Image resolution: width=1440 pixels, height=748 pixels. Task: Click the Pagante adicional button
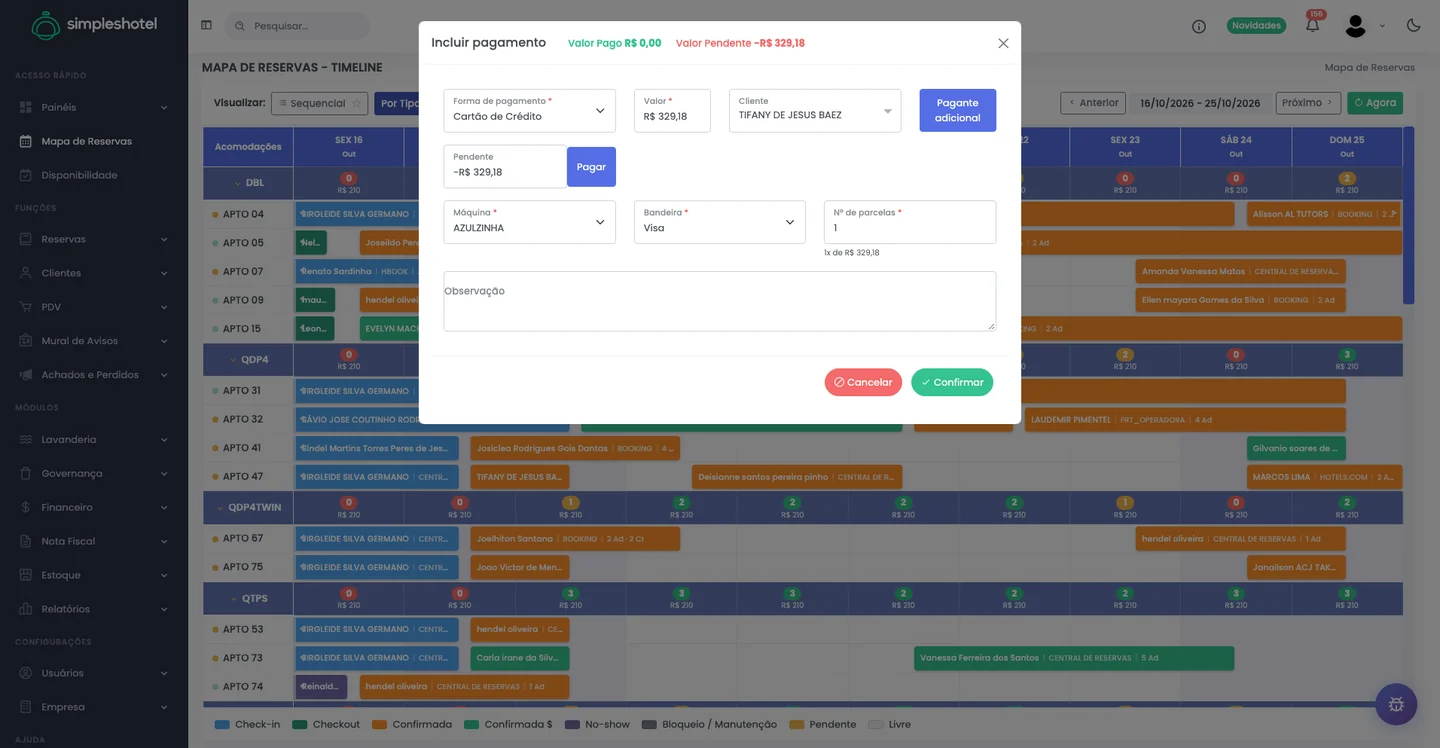(957, 110)
